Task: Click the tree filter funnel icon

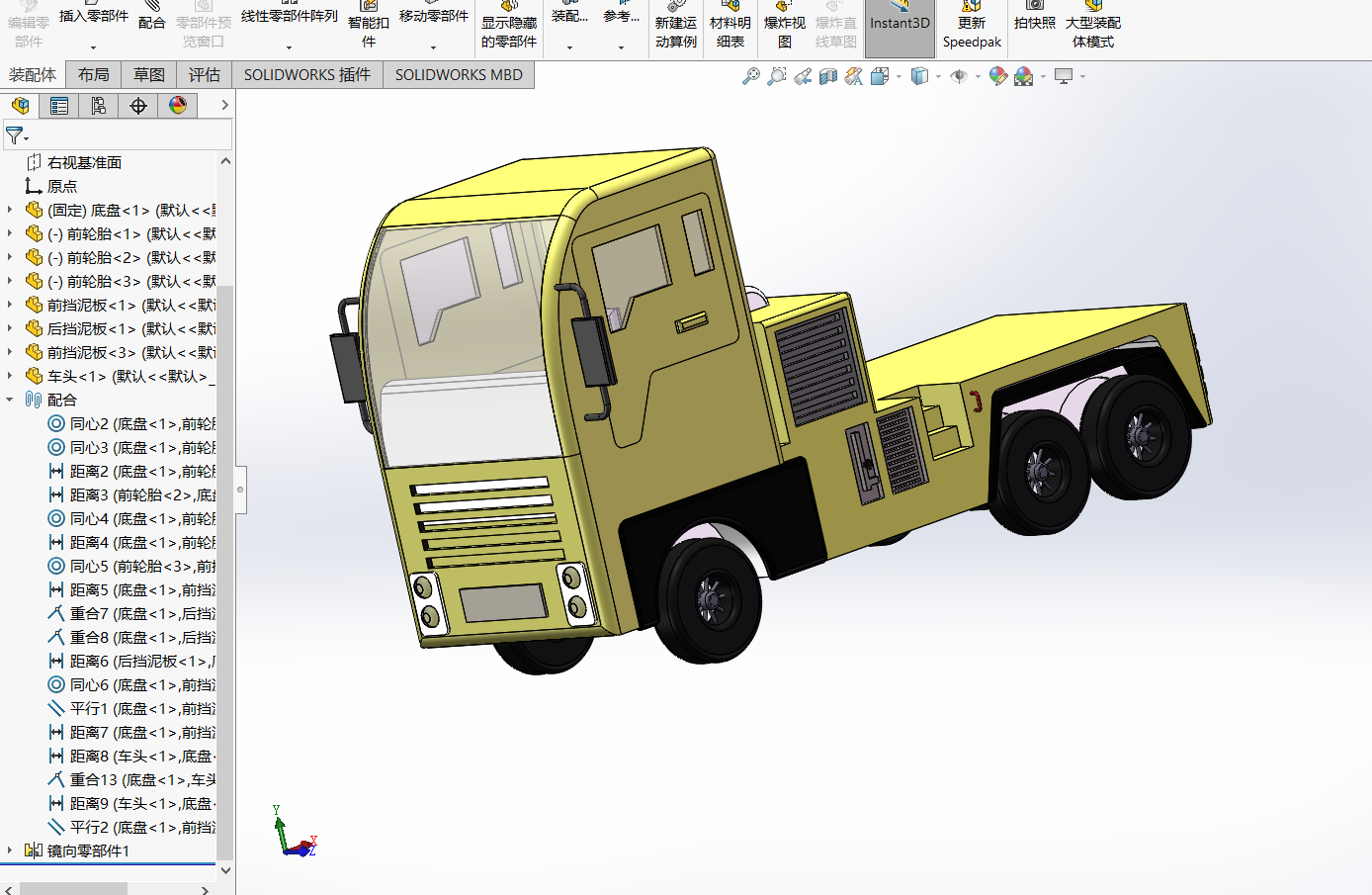Action: tap(14, 135)
